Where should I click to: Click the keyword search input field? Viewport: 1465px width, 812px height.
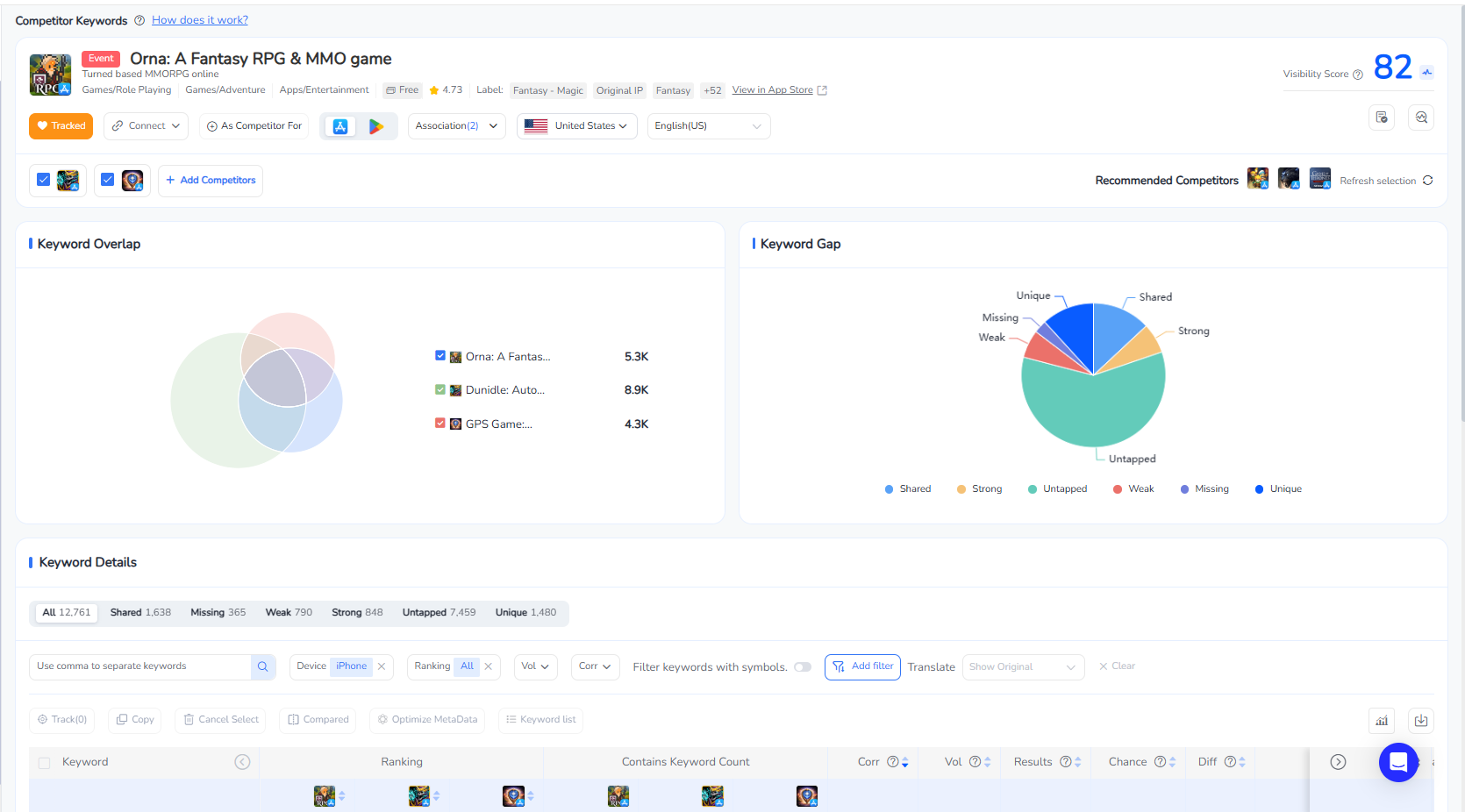(140, 666)
